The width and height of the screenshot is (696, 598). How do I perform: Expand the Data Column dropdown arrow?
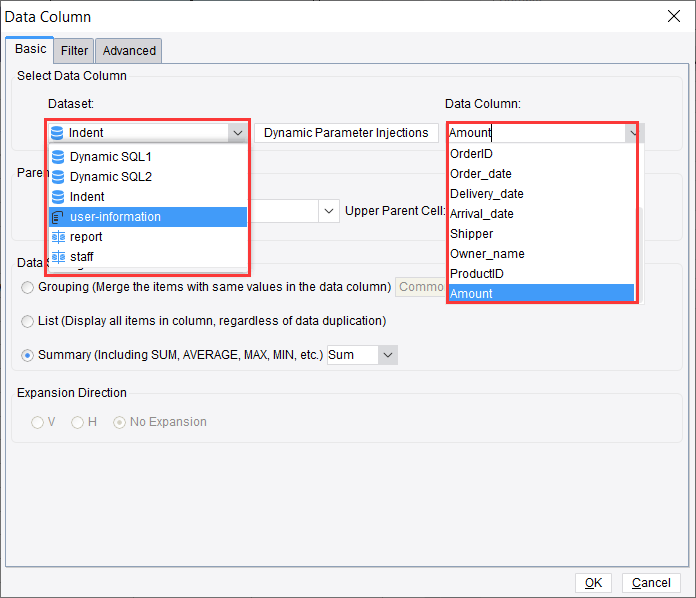pos(632,132)
